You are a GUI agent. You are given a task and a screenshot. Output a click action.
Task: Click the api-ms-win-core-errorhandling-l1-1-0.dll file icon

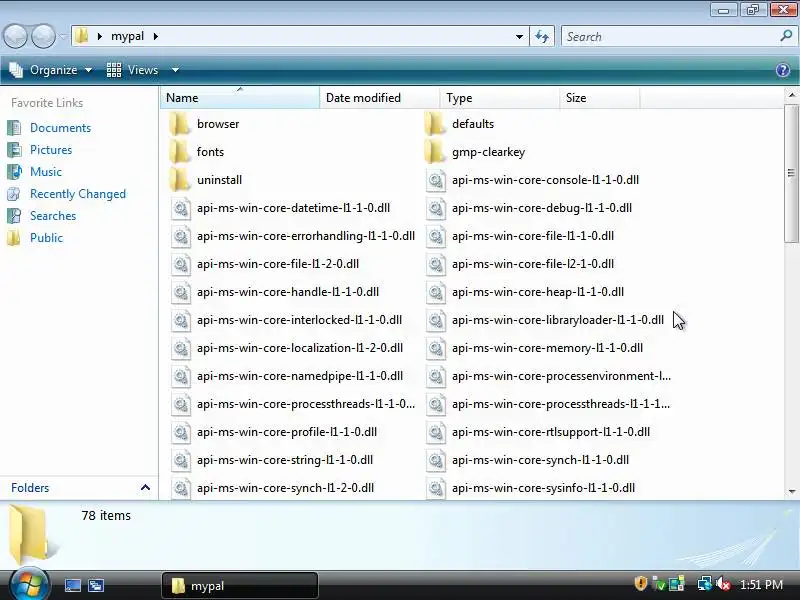click(181, 236)
